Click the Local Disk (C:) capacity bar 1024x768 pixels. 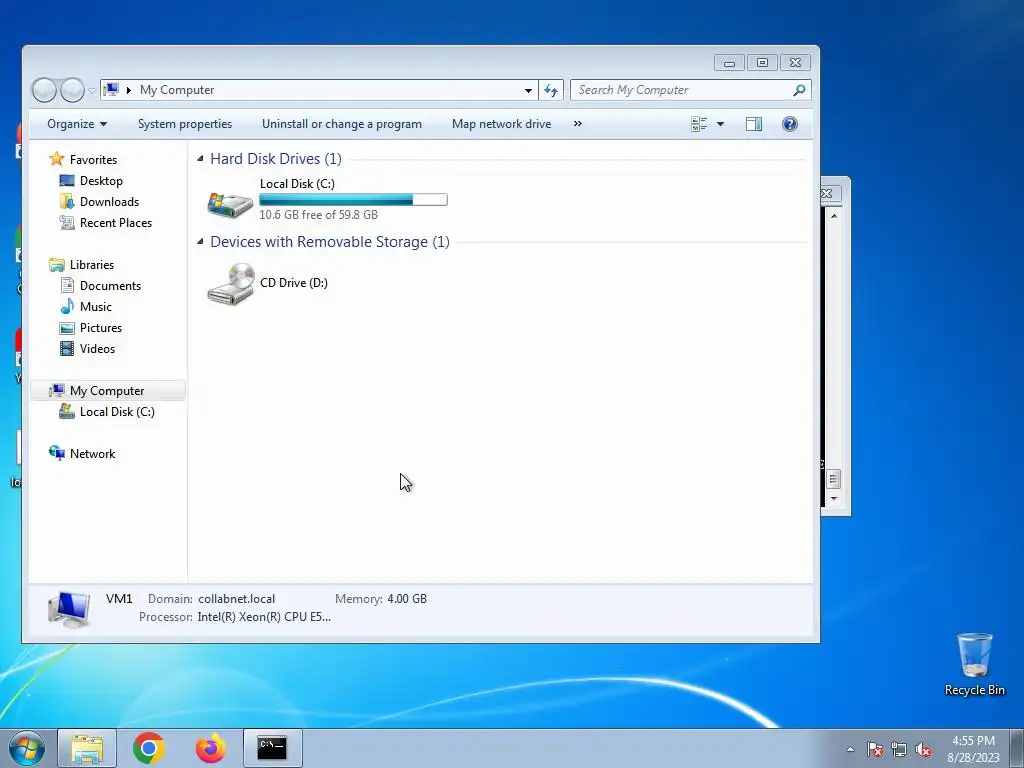coord(353,200)
